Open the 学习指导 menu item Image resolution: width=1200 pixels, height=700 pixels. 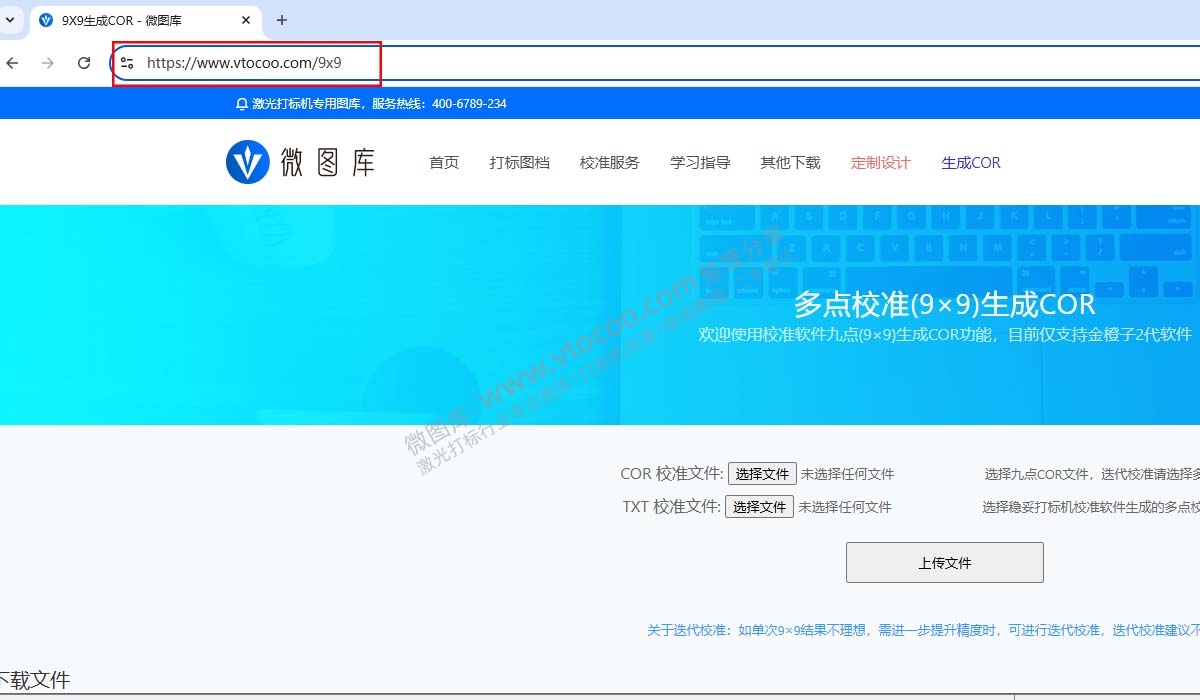699,162
